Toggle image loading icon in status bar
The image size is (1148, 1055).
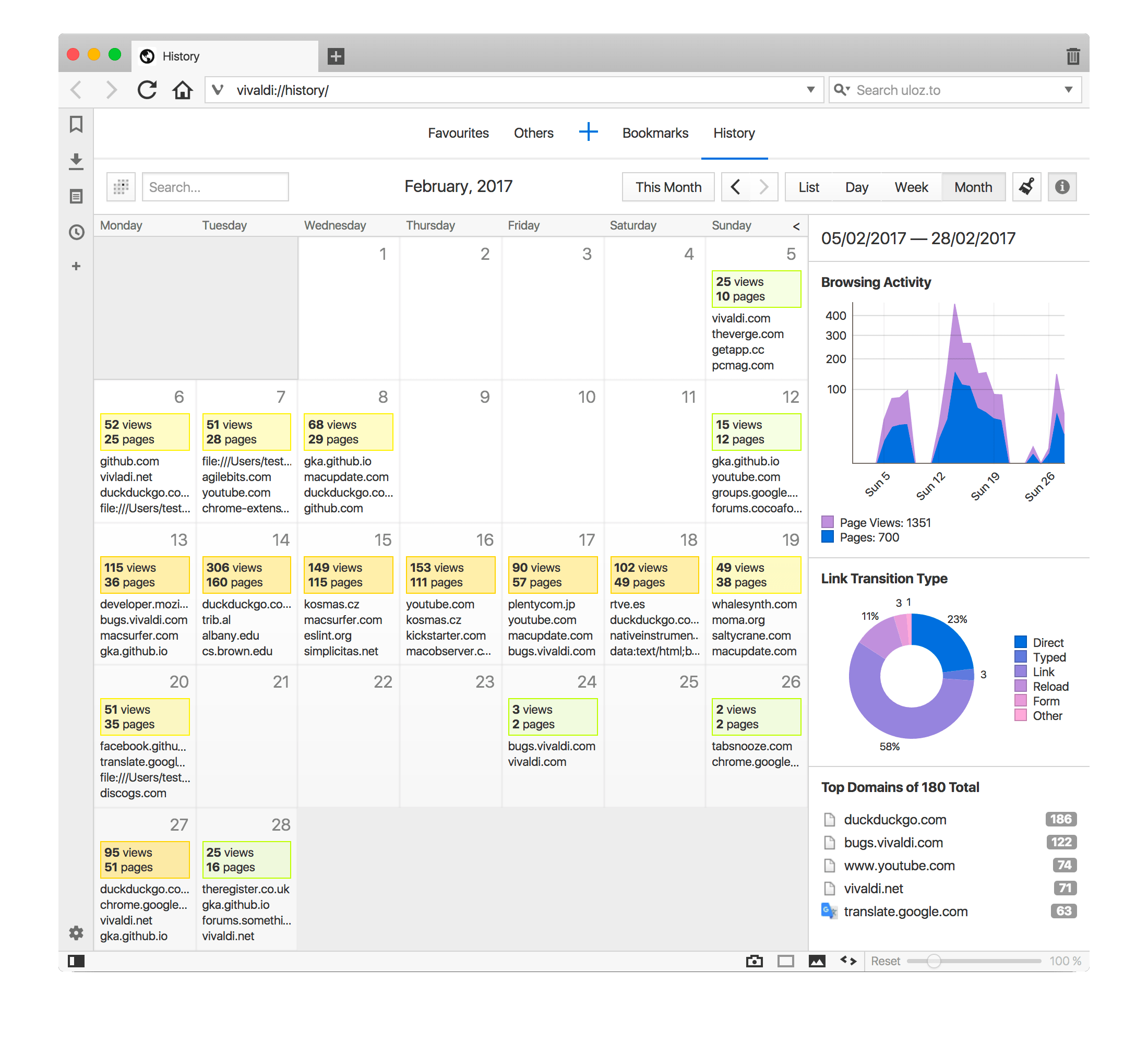[817, 961]
